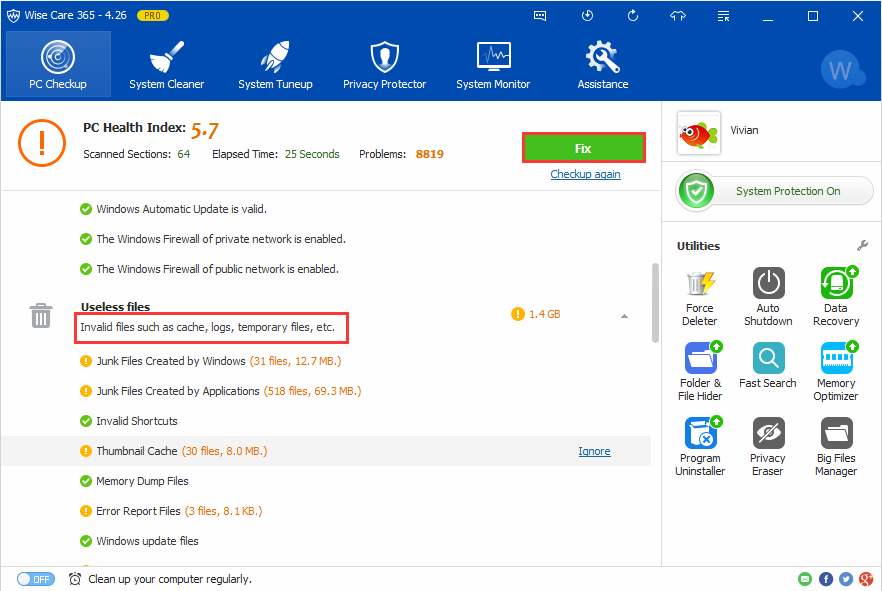Switch to the System Cleaner tab
The image size is (882, 591).
166,65
